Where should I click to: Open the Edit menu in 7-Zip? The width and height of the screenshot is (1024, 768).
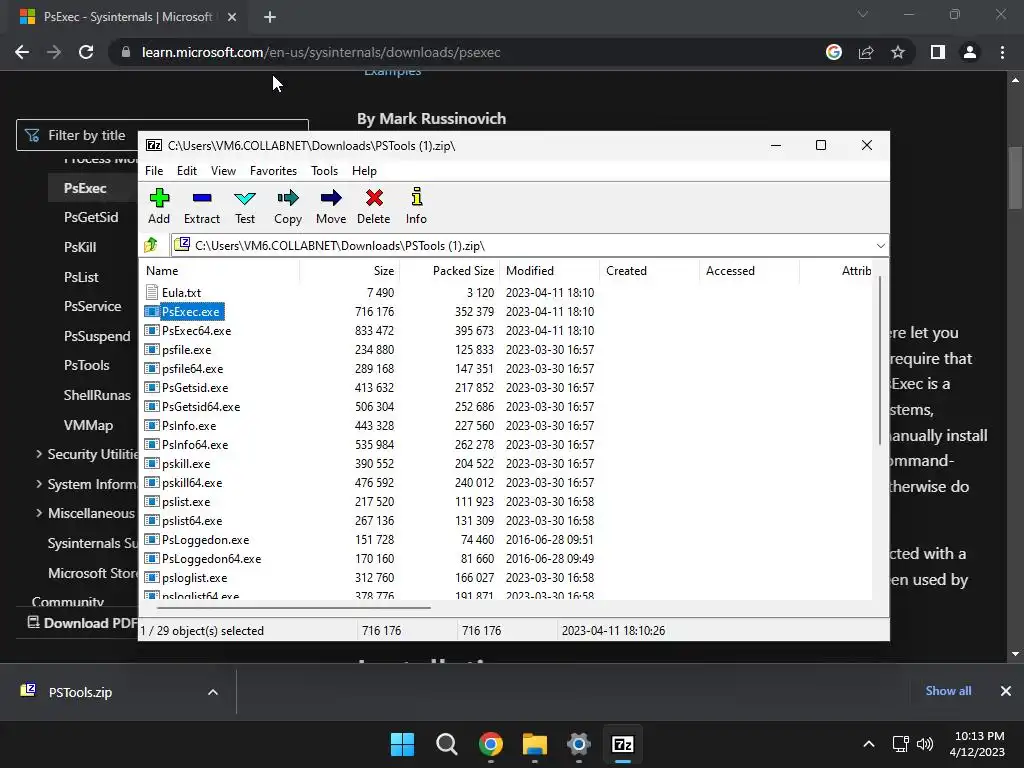(x=187, y=170)
